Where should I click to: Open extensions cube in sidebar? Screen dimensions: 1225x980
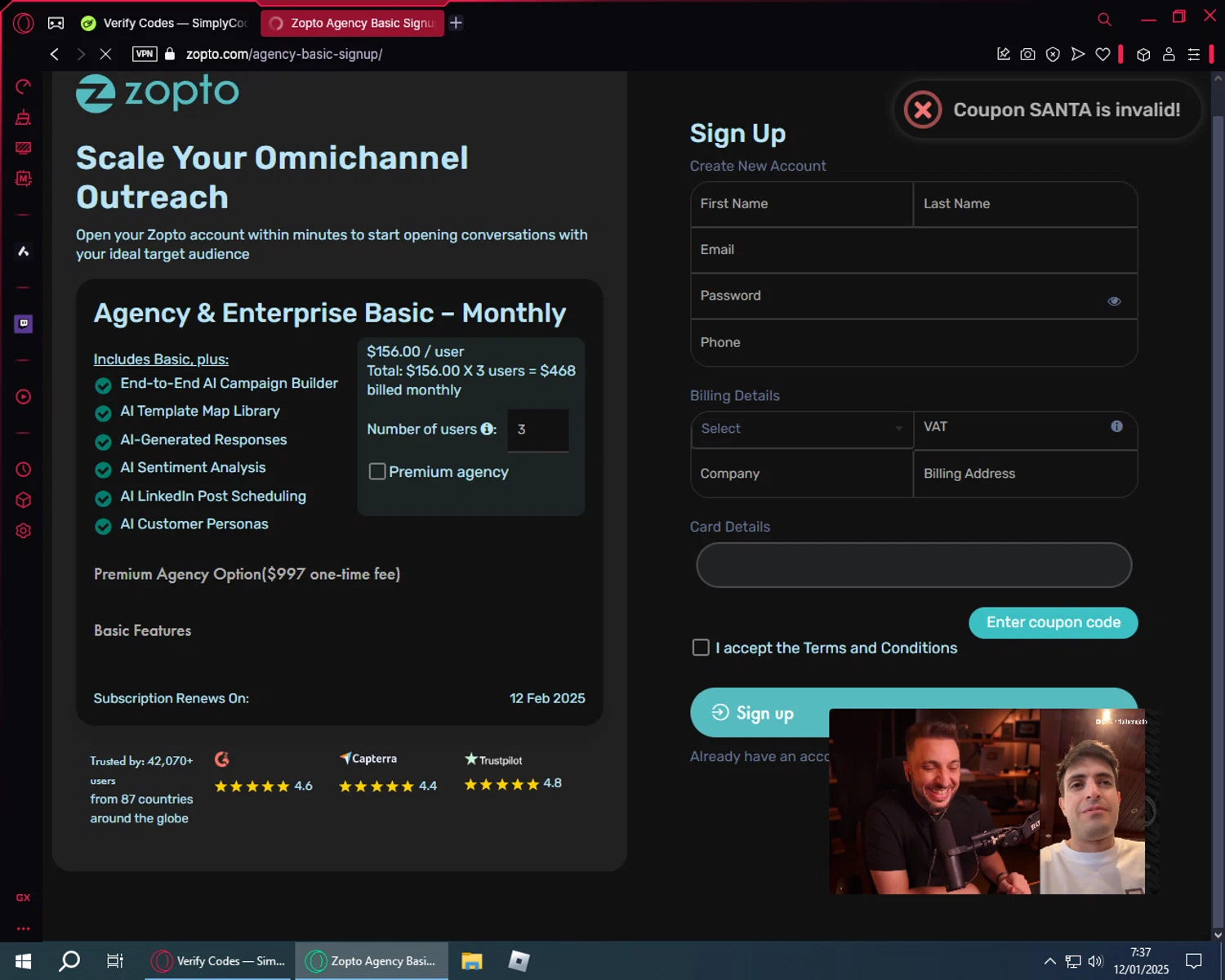[x=24, y=500]
